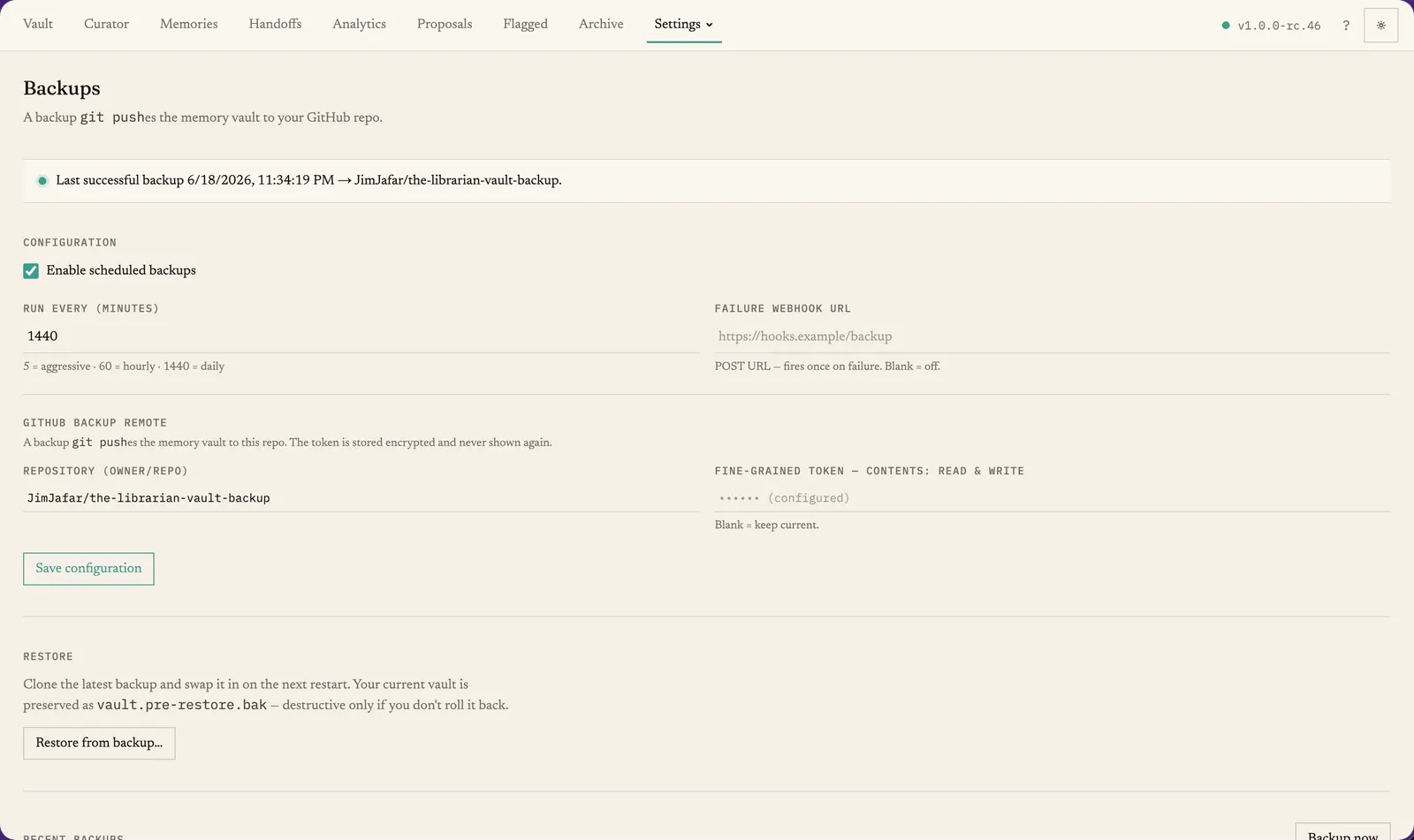This screenshot has height=840, width=1414.
Task: Go to the Memories tab
Action: (188, 24)
